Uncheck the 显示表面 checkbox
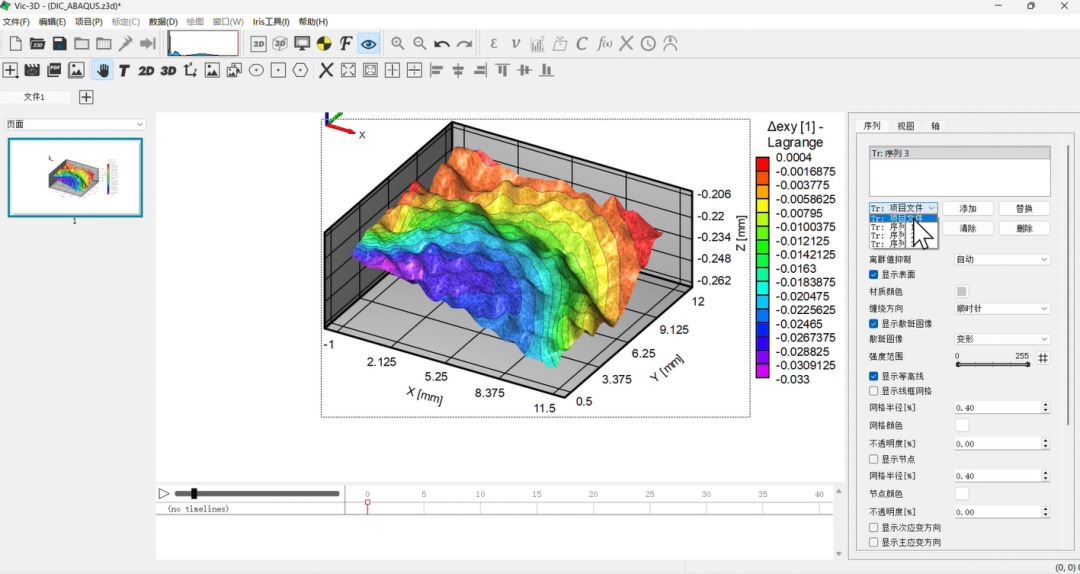Screen dimensions: 1080x574 tap(874, 274)
